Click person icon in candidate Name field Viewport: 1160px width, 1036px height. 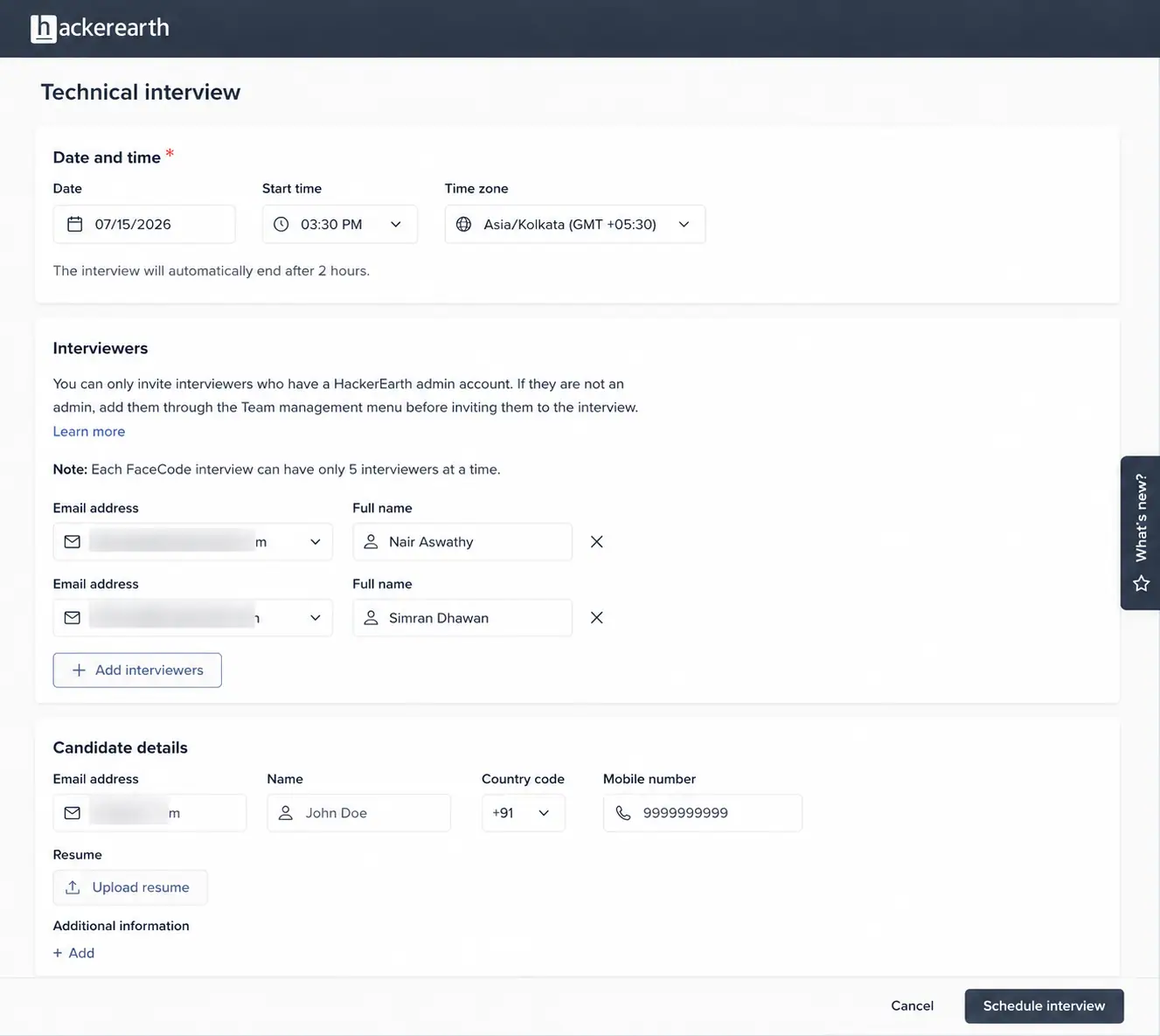pyautogui.click(x=286, y=813)
